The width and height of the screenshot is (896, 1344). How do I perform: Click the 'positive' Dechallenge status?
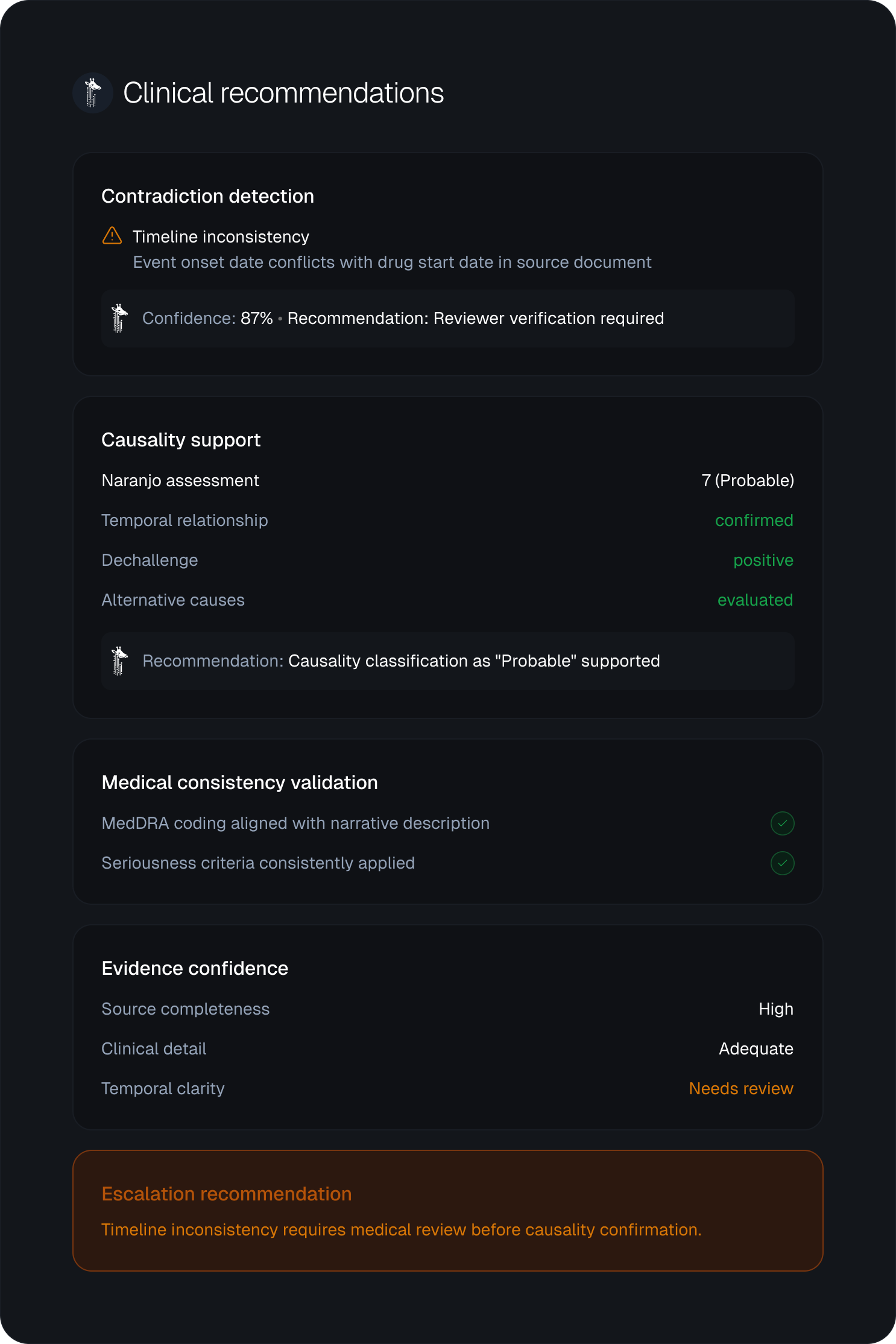click(x=763, y=560)
